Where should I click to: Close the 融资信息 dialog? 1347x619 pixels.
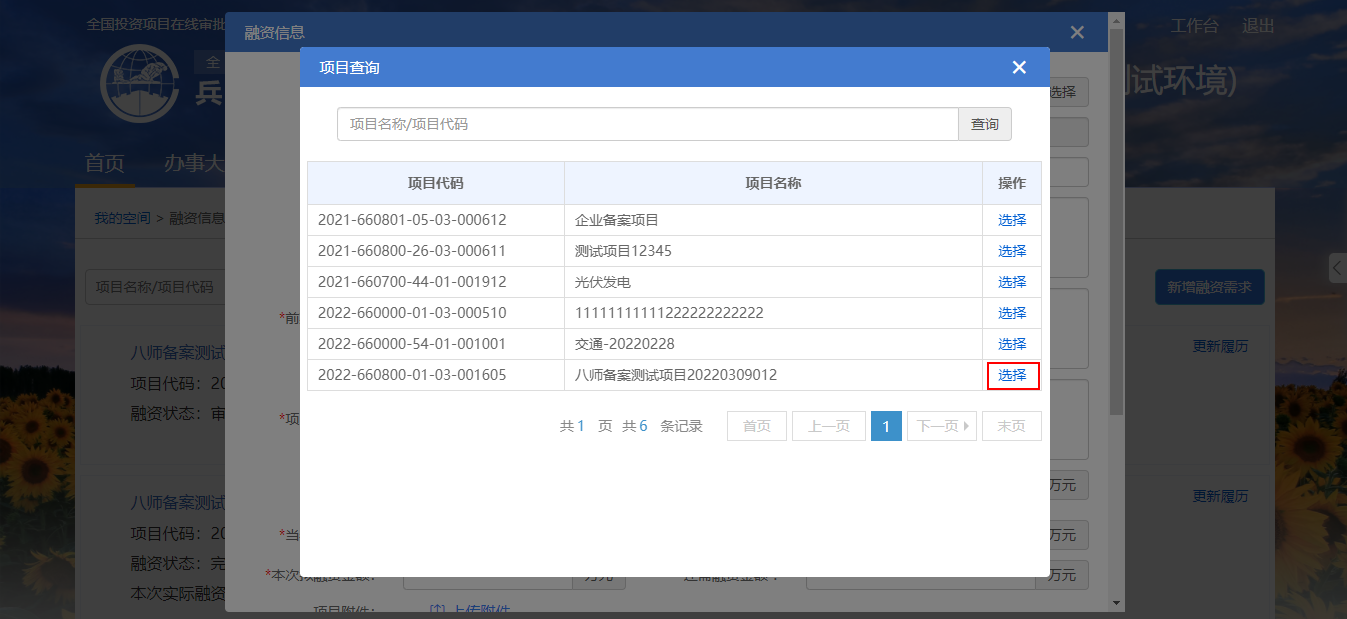1077,32
